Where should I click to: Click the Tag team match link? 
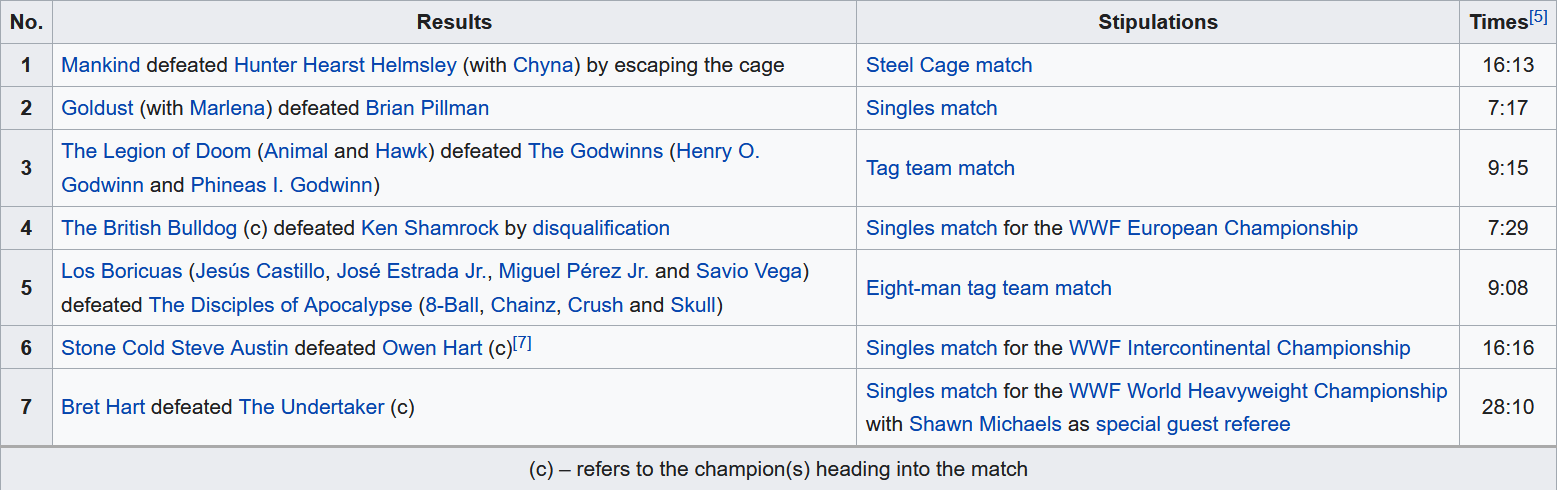(x=940, y=168)
